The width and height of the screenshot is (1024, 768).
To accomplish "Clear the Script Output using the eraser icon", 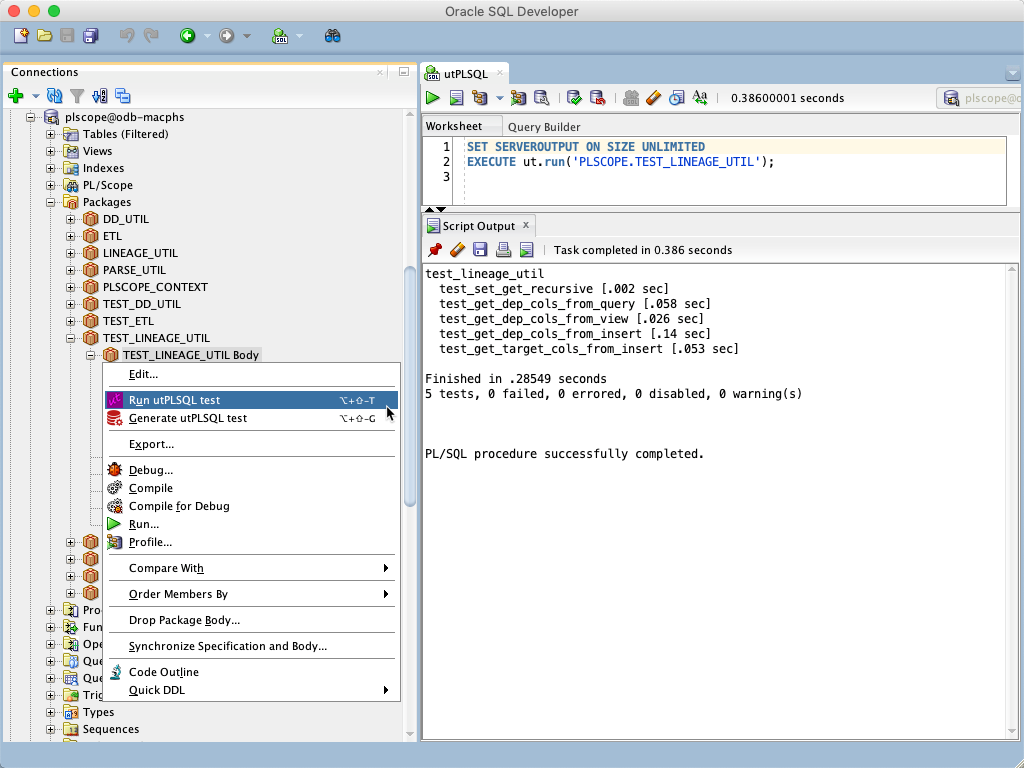I will click(x=457, y=249).
